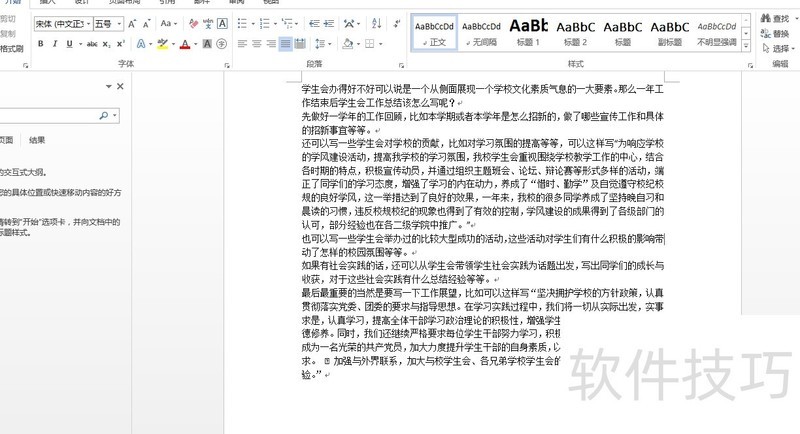Viewport: 800px width, 434px height.
Task: Expand the styles gallery list
Action: (x=747, y=46)
